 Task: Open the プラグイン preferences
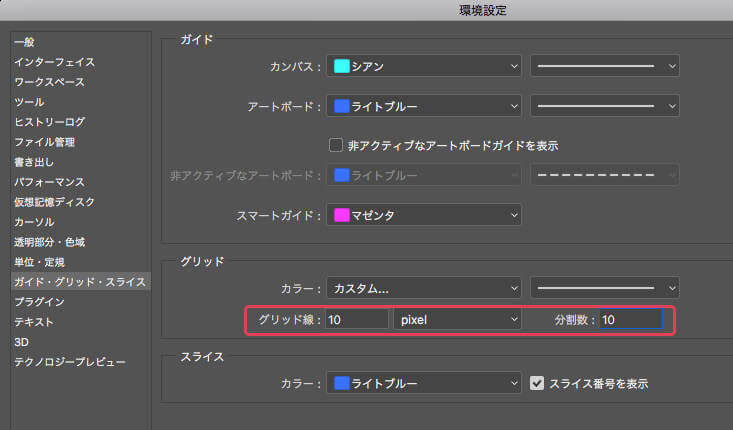pos(39,302)
